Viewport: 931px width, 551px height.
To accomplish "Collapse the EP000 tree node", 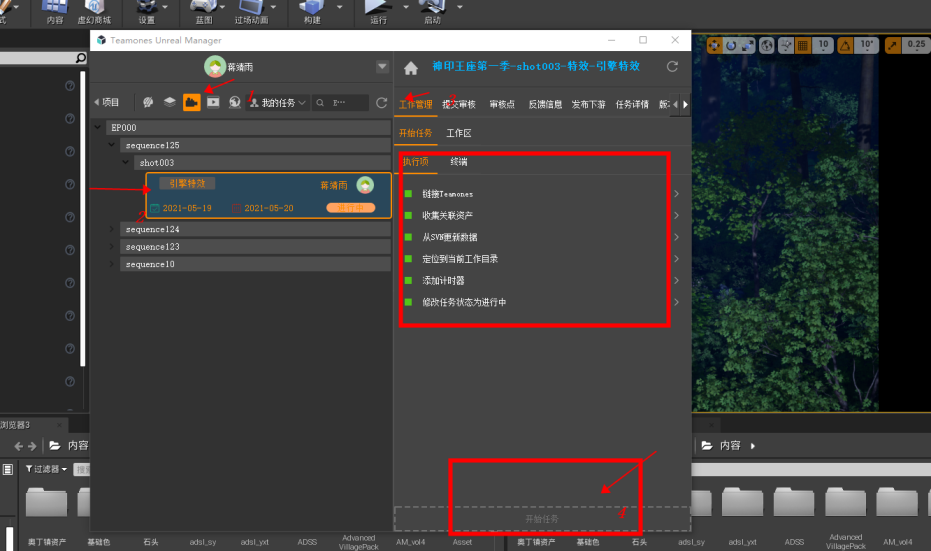I will [x=98, y=127].
